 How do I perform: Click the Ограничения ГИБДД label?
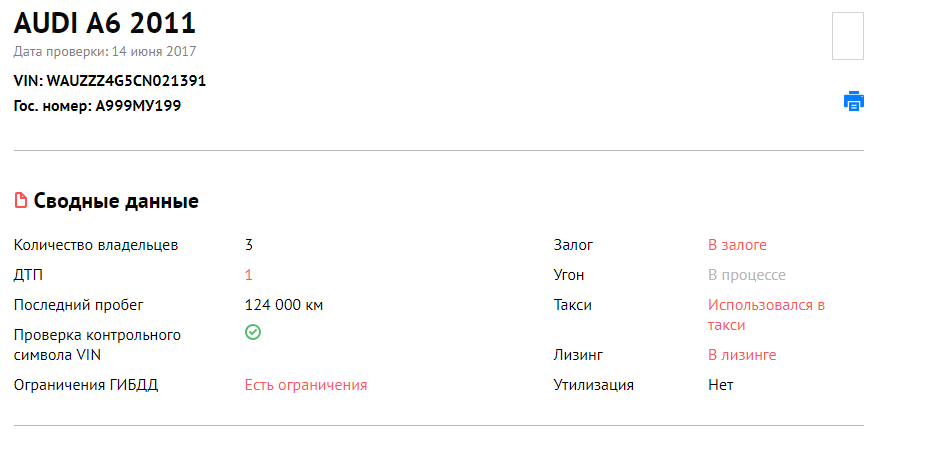tap(86, 385)
